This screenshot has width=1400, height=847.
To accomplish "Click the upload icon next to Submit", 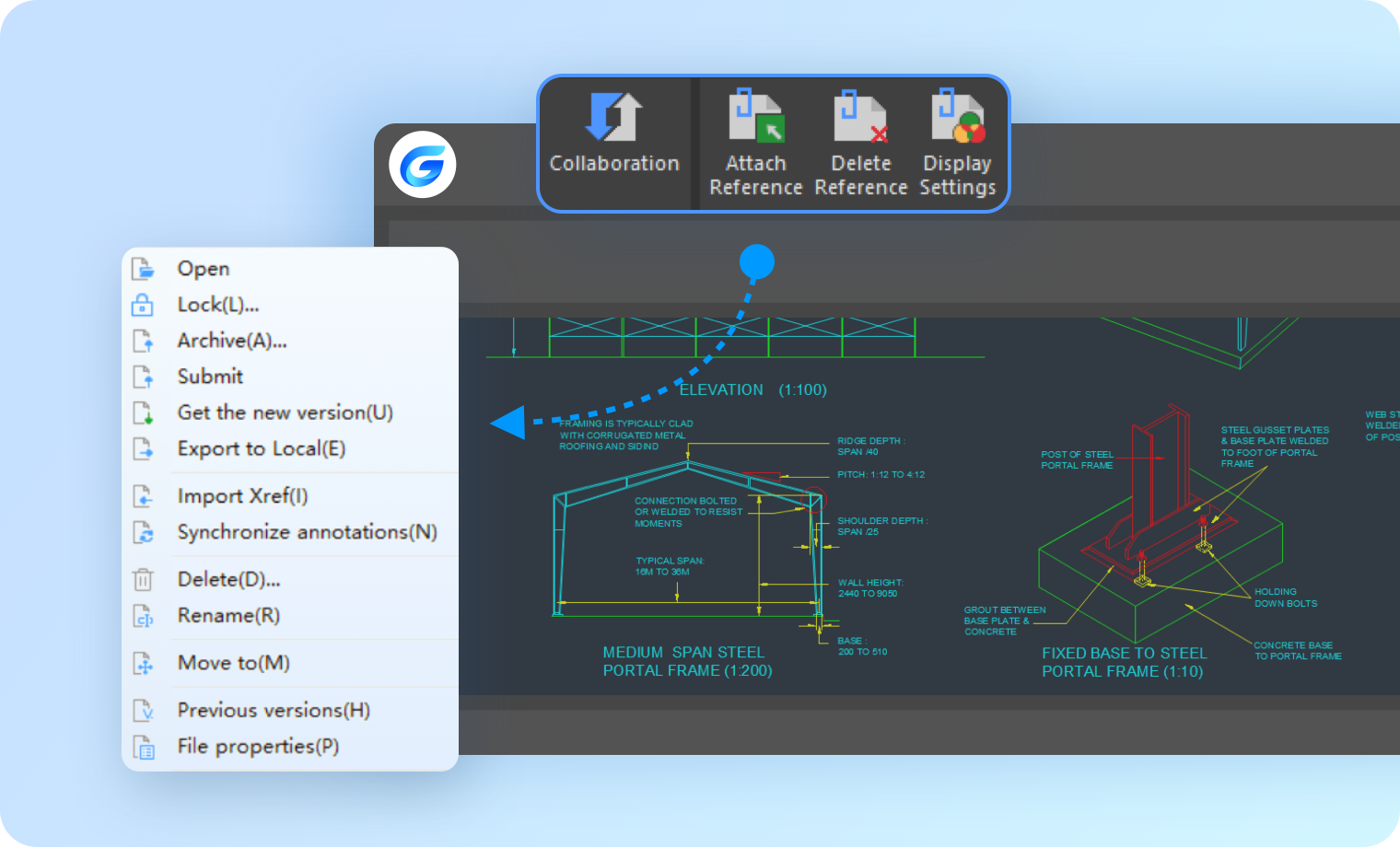I will (144, 377).
